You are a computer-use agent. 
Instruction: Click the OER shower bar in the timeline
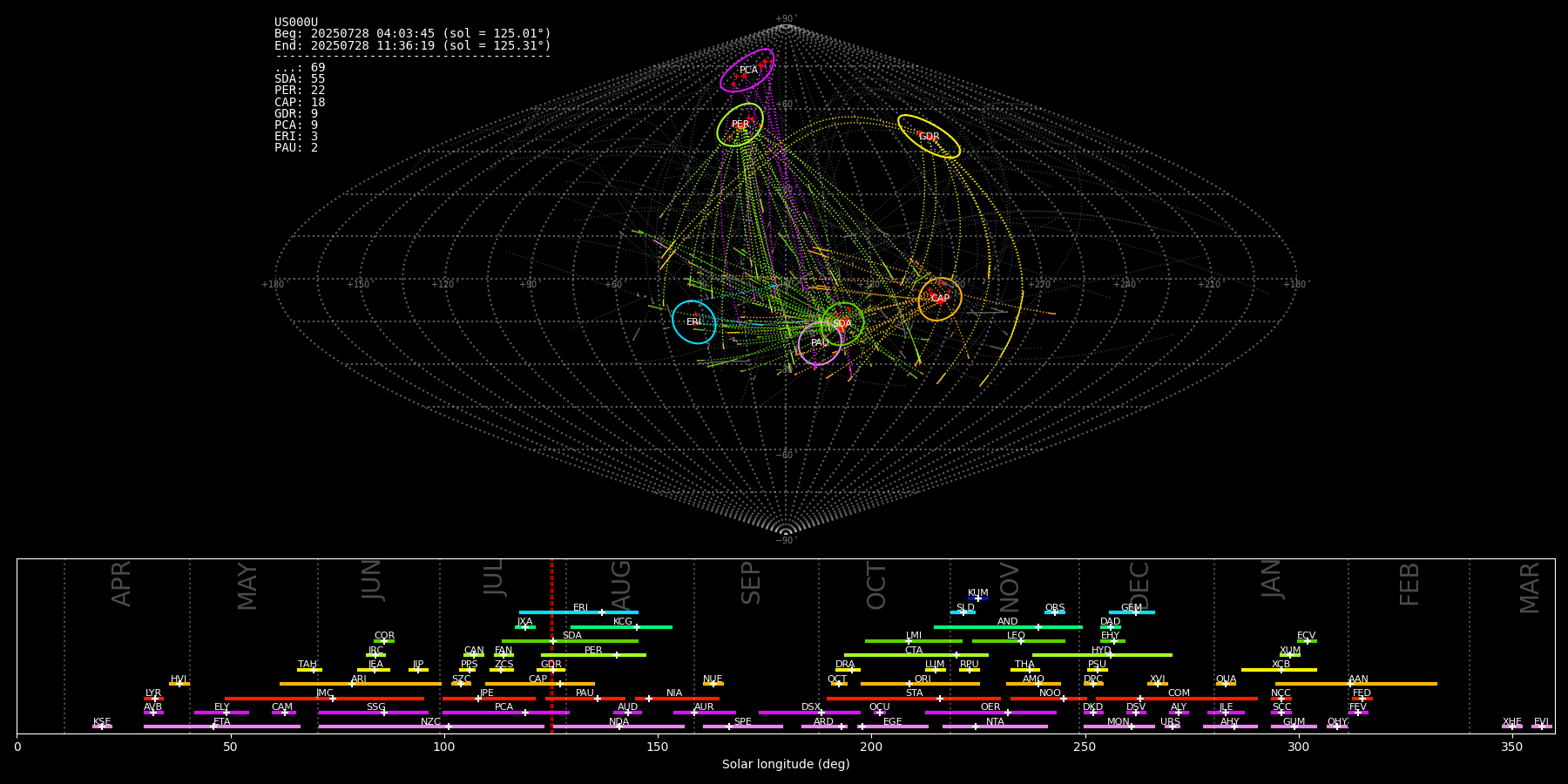(990, 713)
